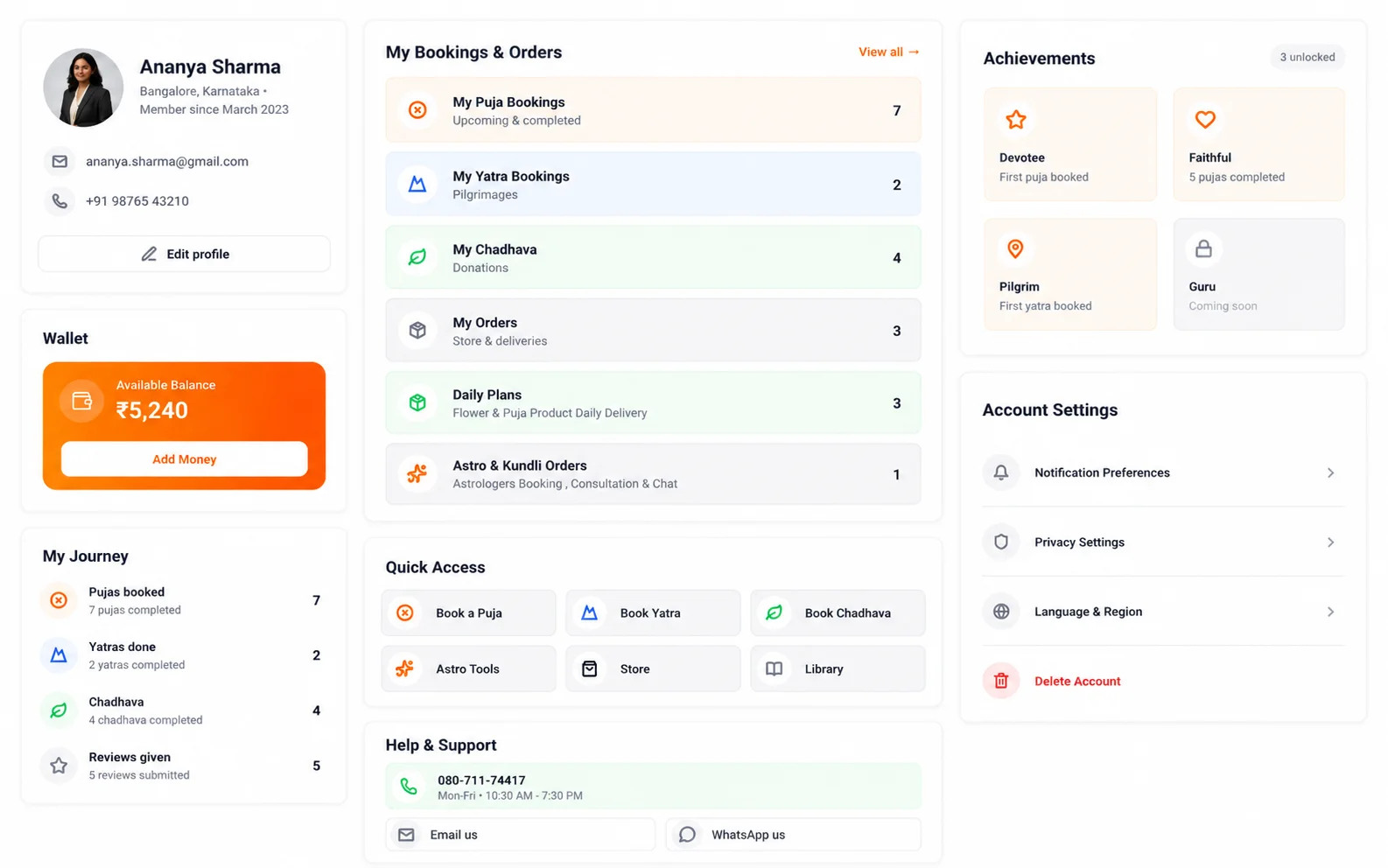The height and width of the screenshot is (868, 1388).
Task: Click the green phone icon in Help & Support
Action: (409, 786)
